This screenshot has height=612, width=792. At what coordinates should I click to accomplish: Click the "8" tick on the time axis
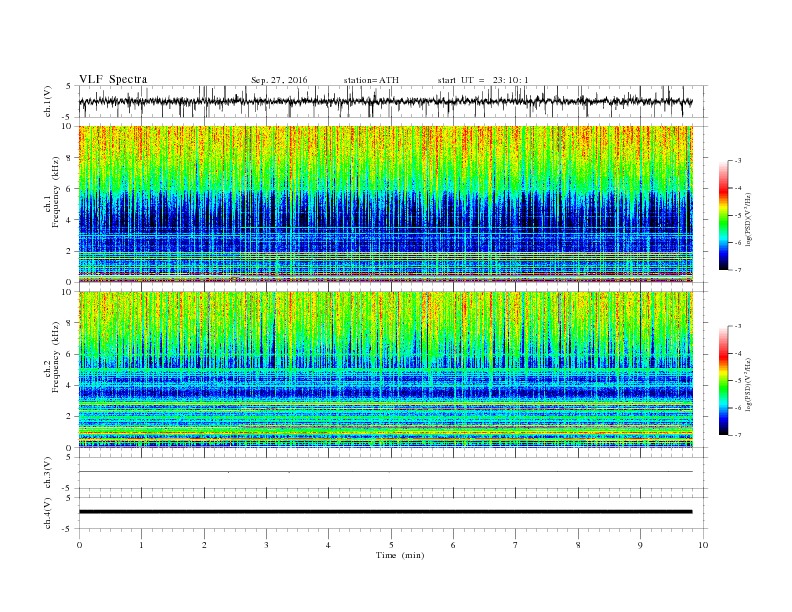tap(578, 545)
